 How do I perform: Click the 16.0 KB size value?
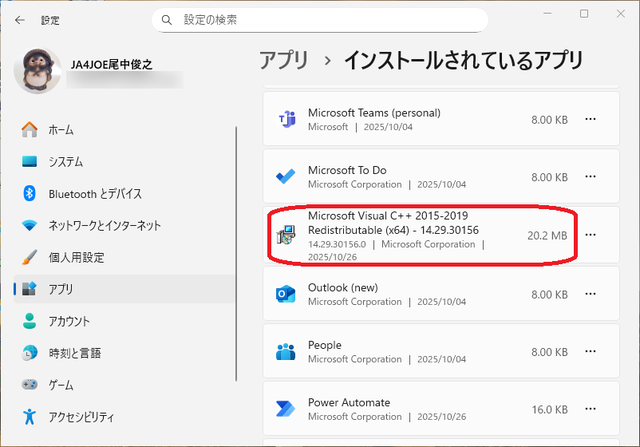(549, 409)
